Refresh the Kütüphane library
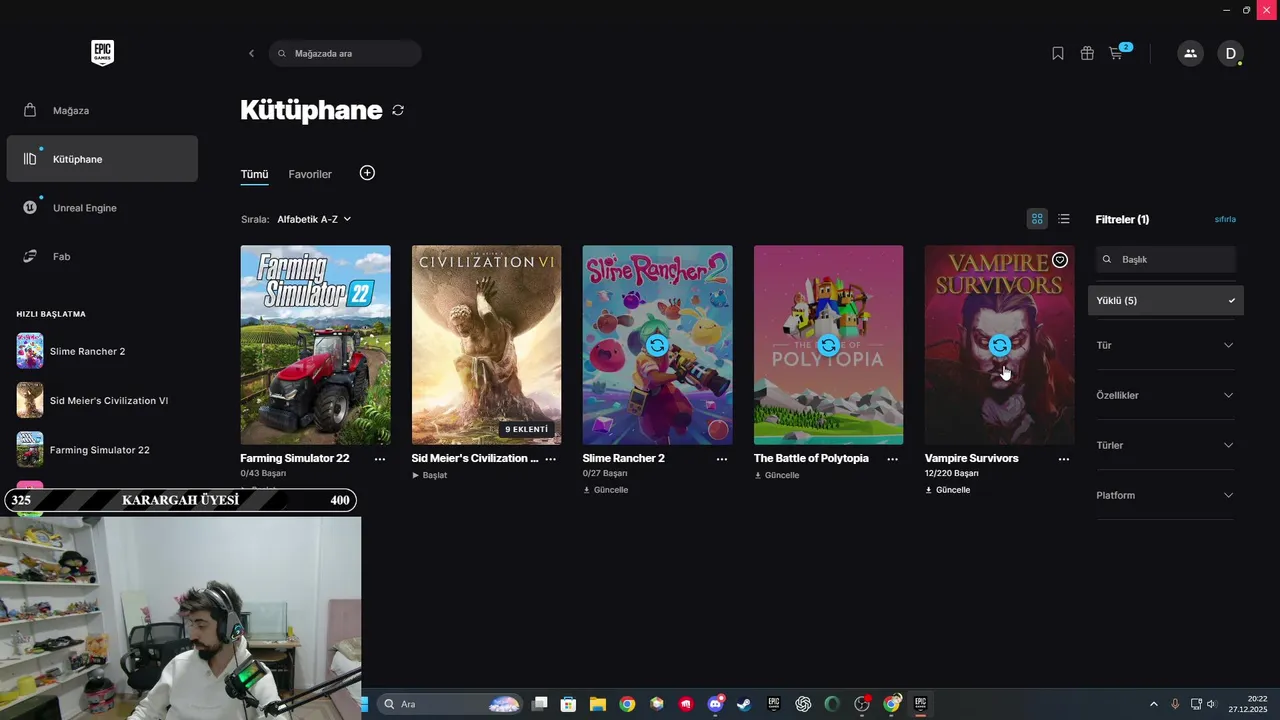This screenshot has width=1280, height=720. [x=398, y=110]
